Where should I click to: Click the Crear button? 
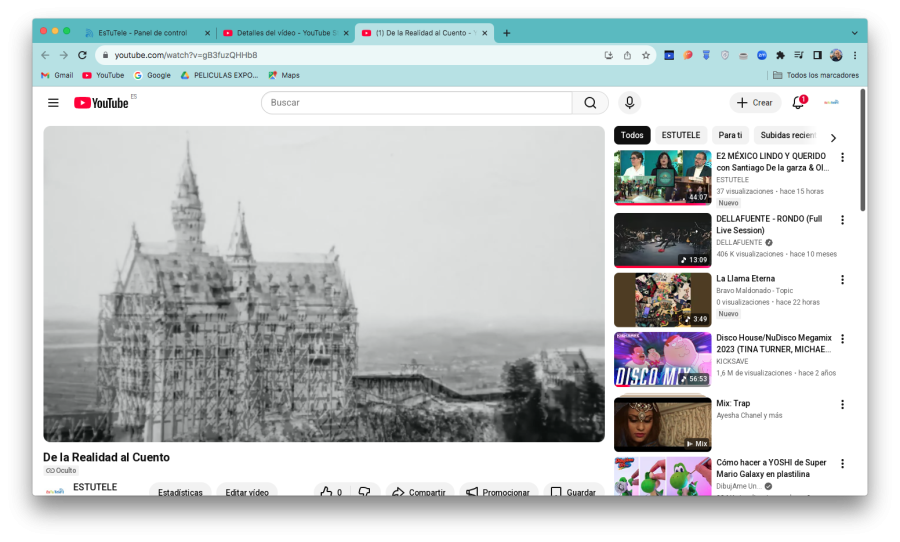click(x=755, y=103)
